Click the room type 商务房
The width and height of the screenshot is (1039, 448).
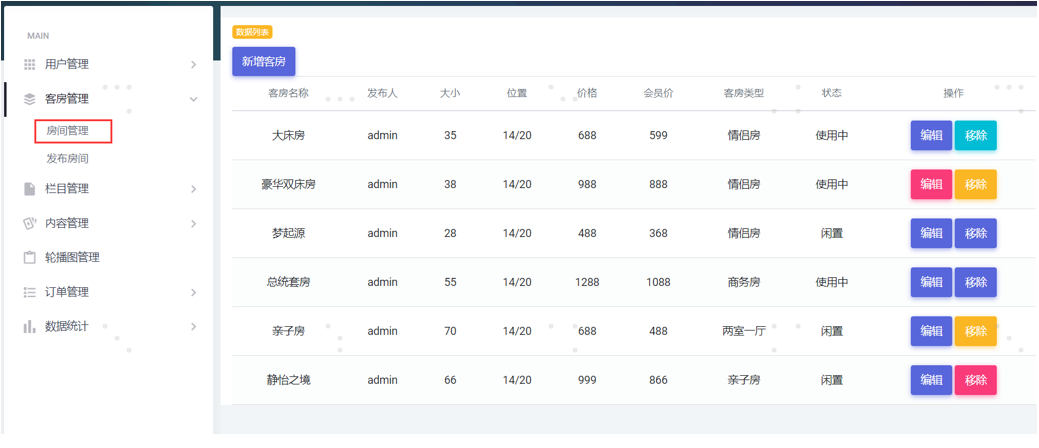pyautogui.click(x=743, y=282)
